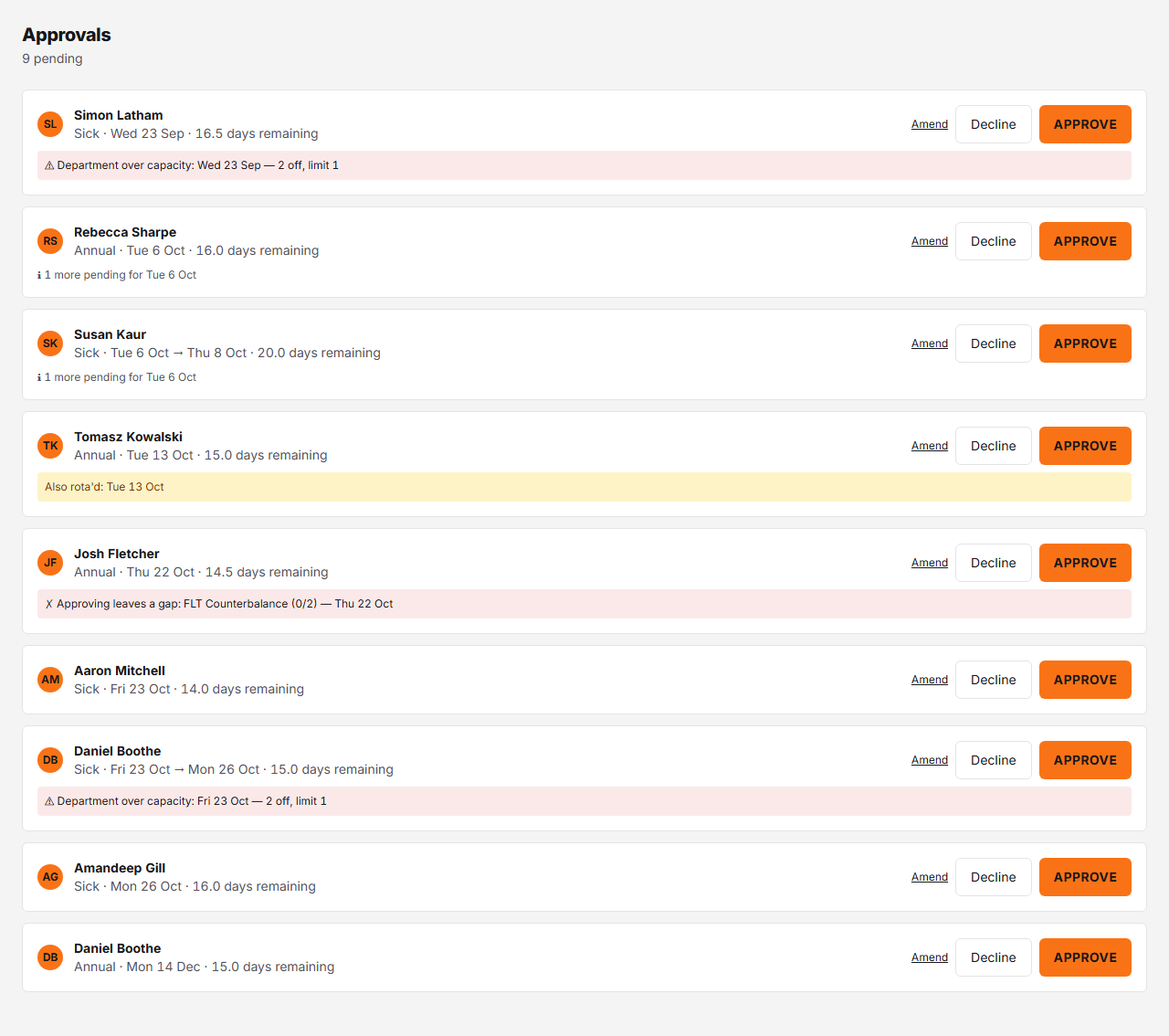Click Tomasz Kowalski's TK avatar icon
The width and height of the screenshot is (1169, 1036).
(x=50, y=446)
